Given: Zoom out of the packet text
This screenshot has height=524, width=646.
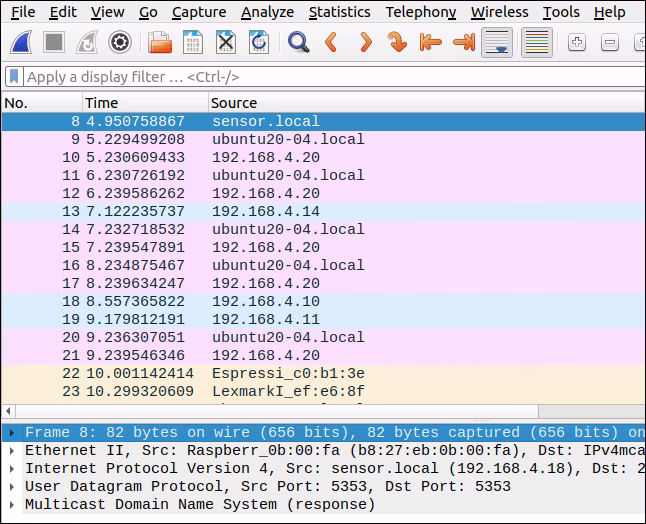Looking at the screenshot, I should tap(610, 42).
